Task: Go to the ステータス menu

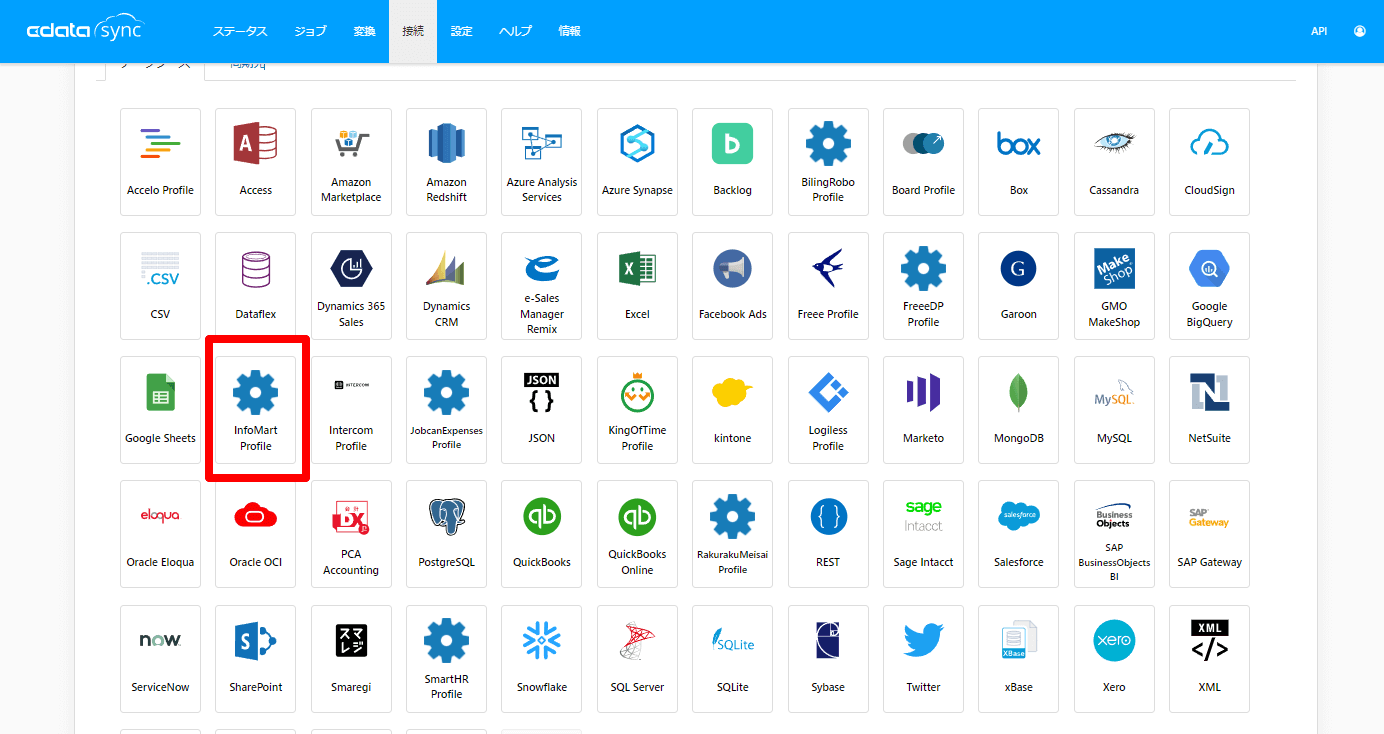Action: [240, 31]
